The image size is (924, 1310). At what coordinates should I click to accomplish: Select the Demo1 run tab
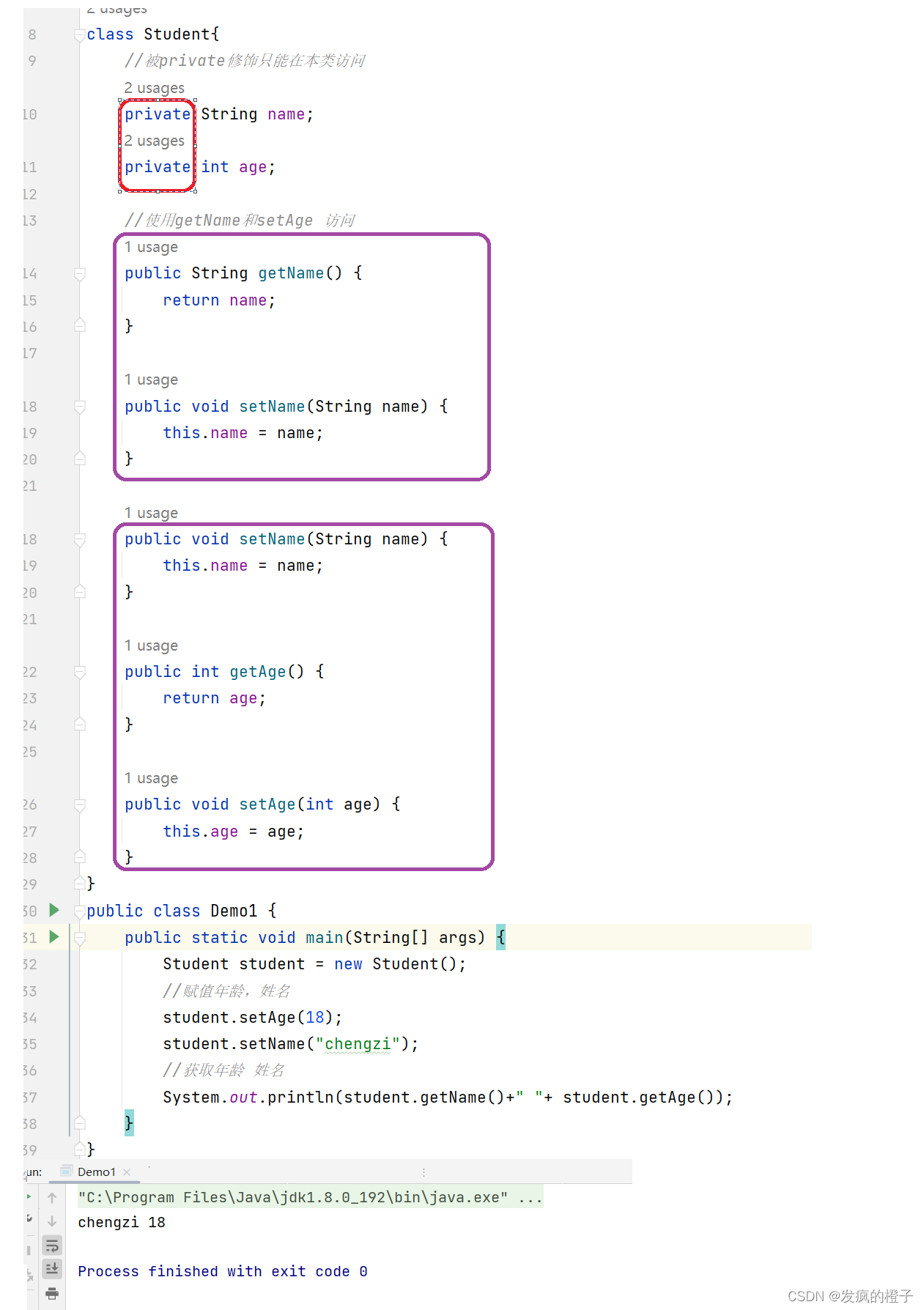point(96,1172)
